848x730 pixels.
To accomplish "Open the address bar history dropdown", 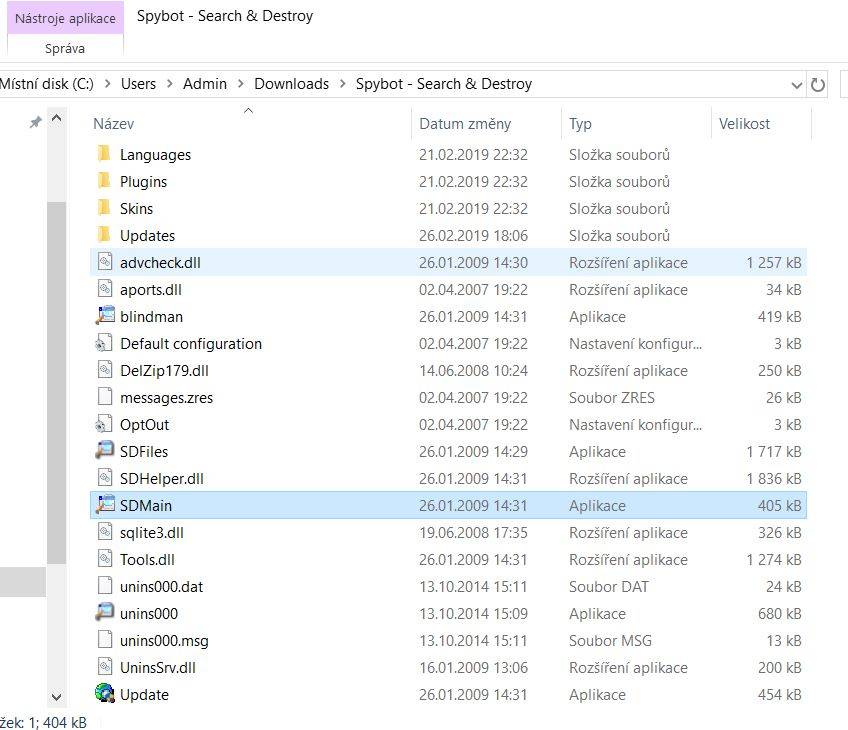I will (x=797, y=85).
